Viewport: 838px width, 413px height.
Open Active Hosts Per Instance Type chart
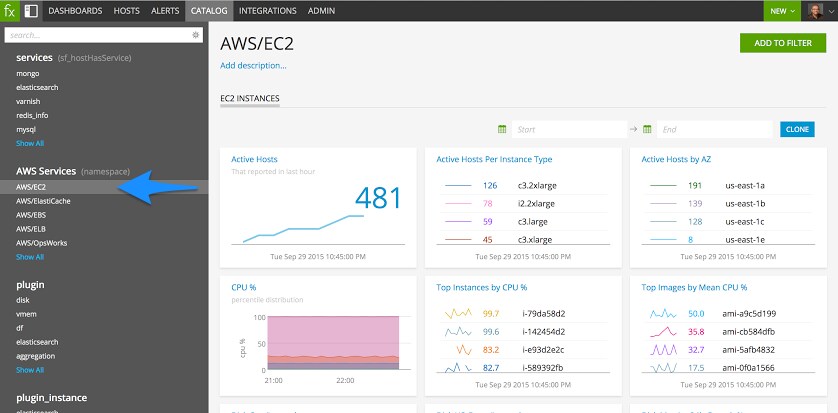pos(494,159)
